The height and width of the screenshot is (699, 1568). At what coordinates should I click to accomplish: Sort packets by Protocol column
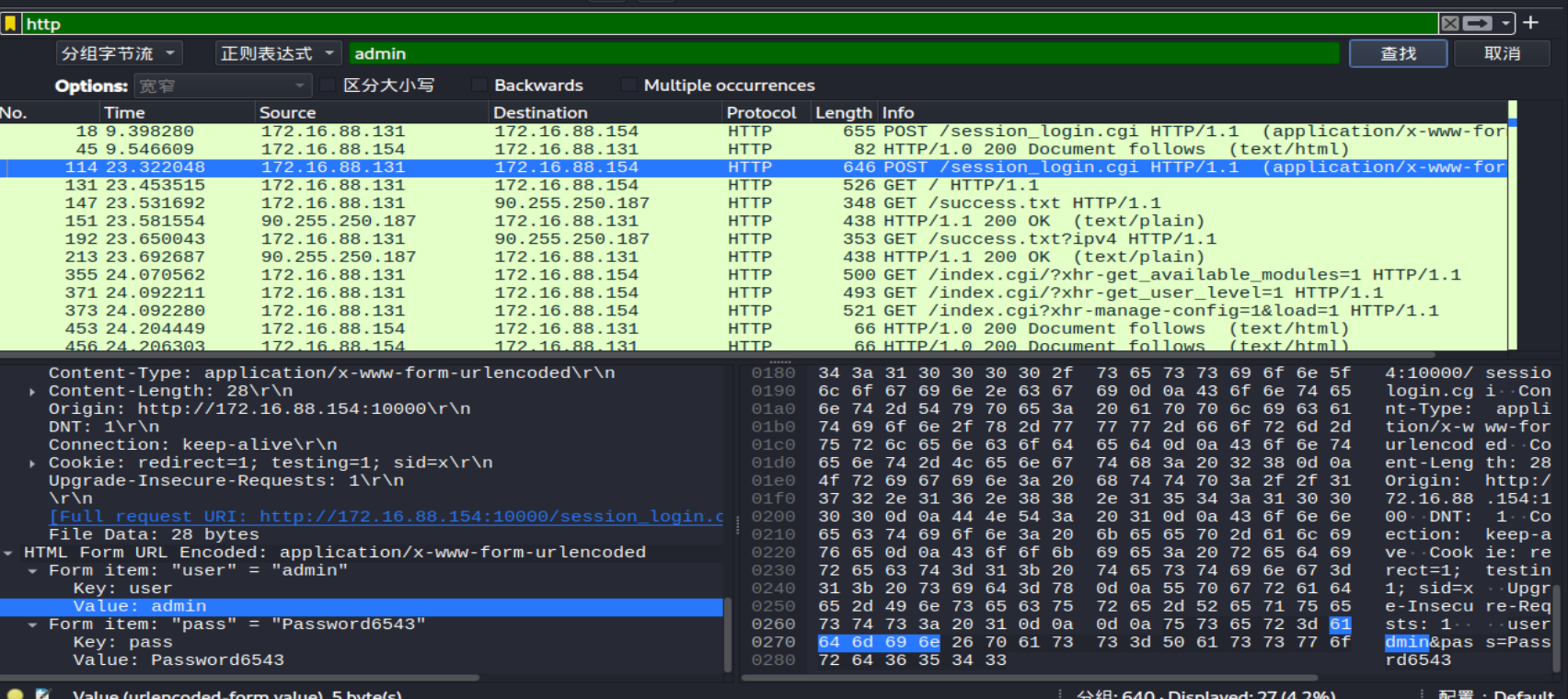coord(766,112)
